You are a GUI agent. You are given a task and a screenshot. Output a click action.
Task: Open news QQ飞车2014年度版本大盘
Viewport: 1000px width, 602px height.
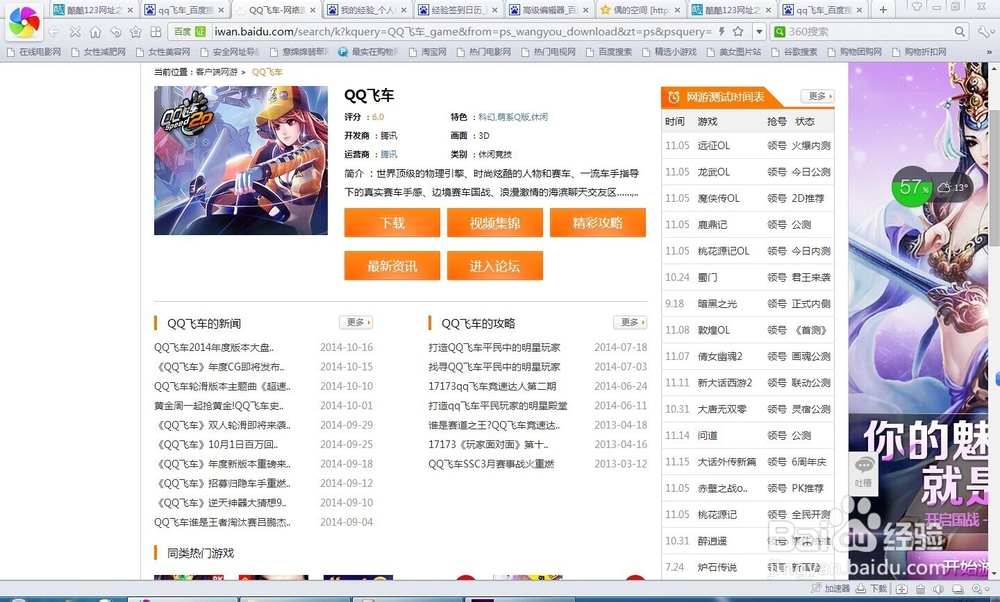click(214, 348)
